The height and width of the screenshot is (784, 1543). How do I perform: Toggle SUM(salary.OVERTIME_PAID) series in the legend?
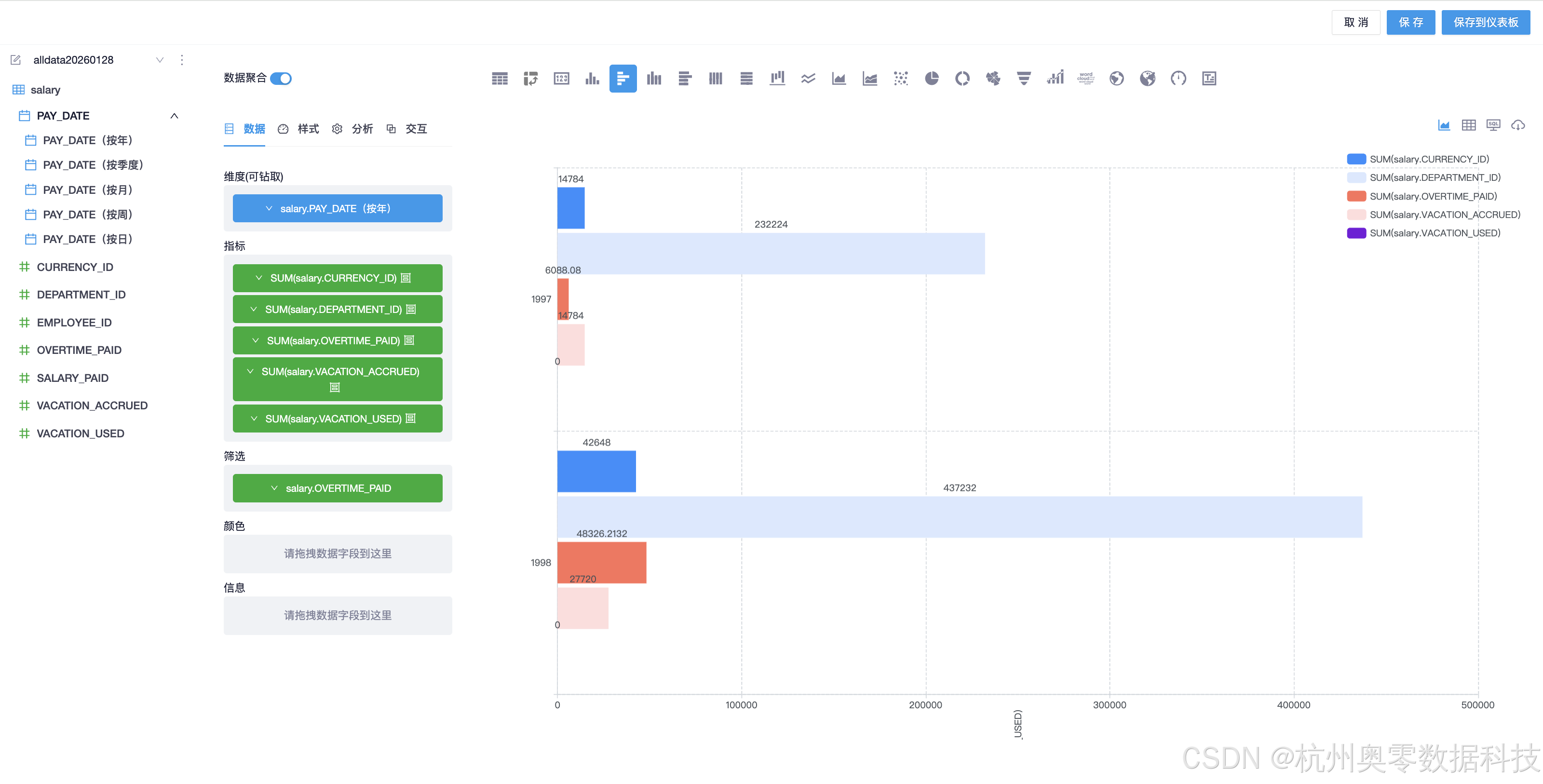1433,196
